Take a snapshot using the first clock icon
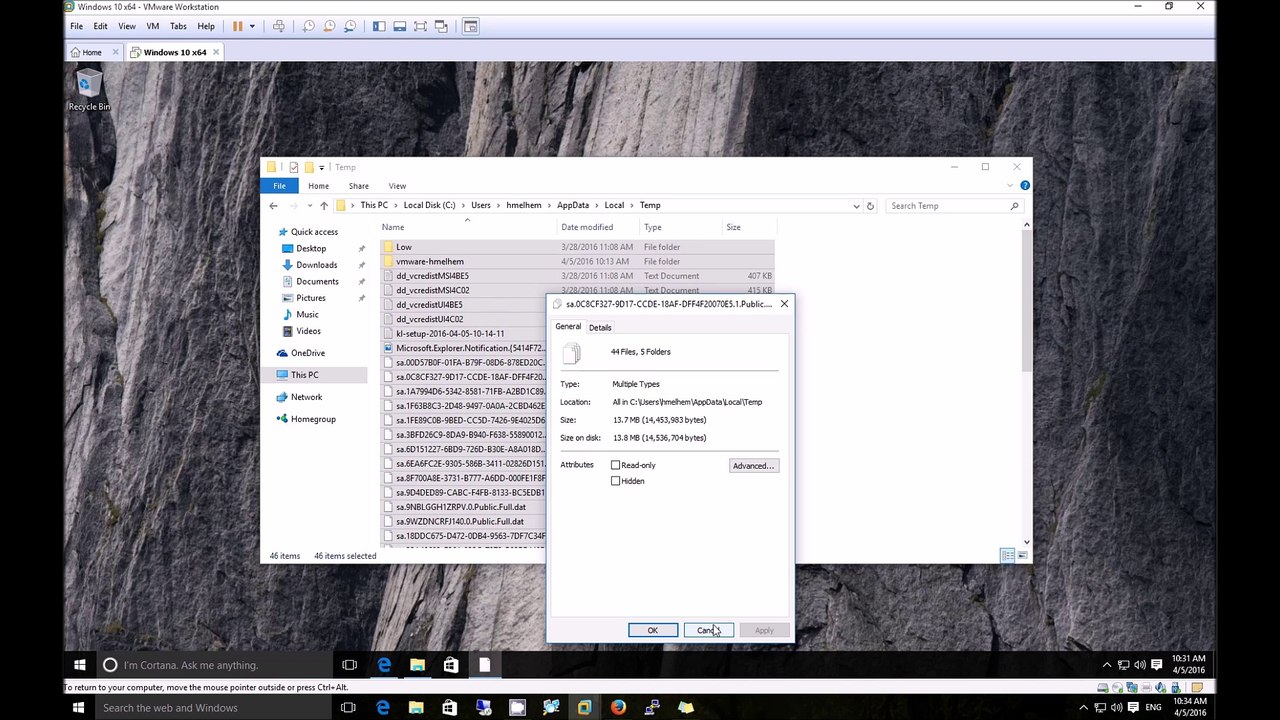 [308, 26]
